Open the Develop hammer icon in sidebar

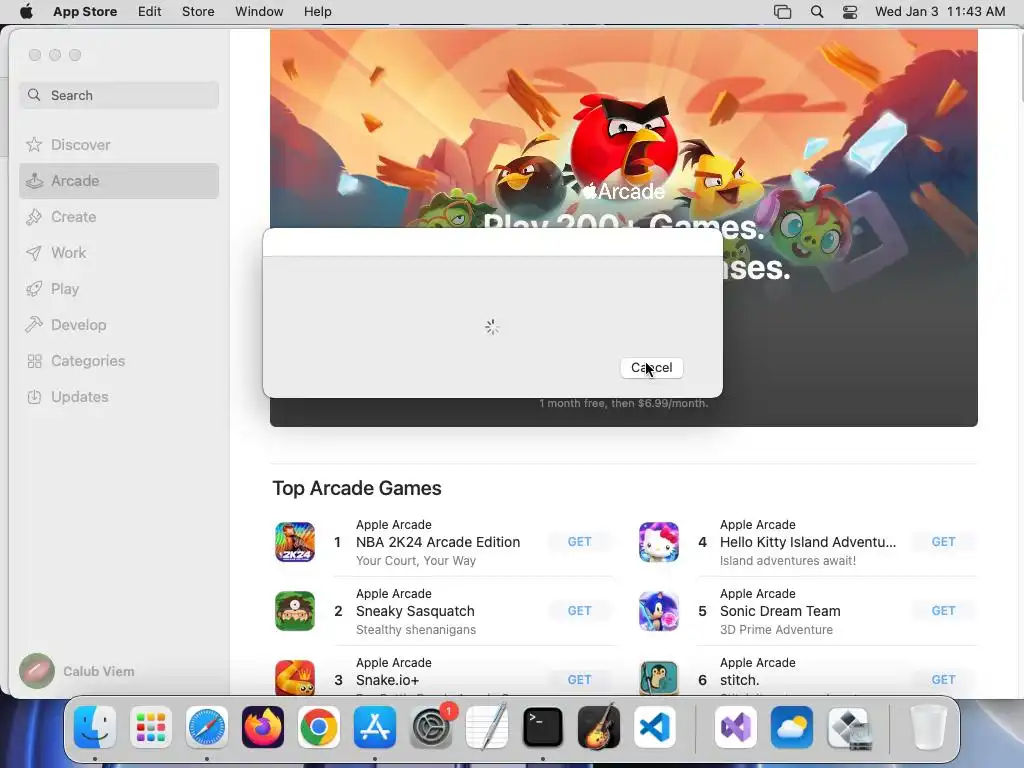click(x=34, y=325)
